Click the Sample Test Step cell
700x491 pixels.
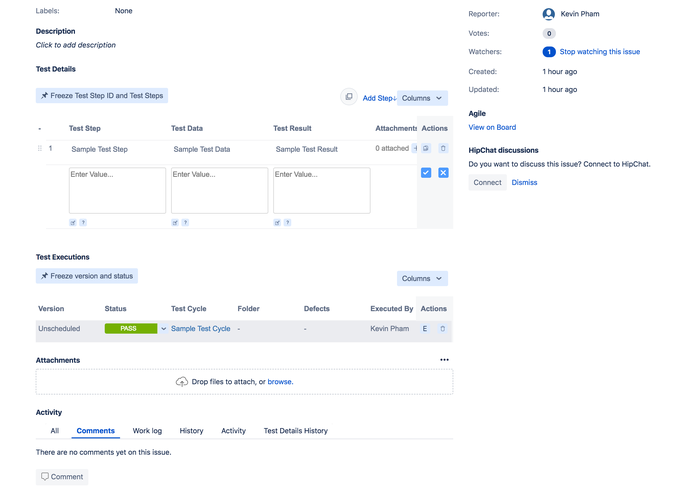[x=100, y=149]
